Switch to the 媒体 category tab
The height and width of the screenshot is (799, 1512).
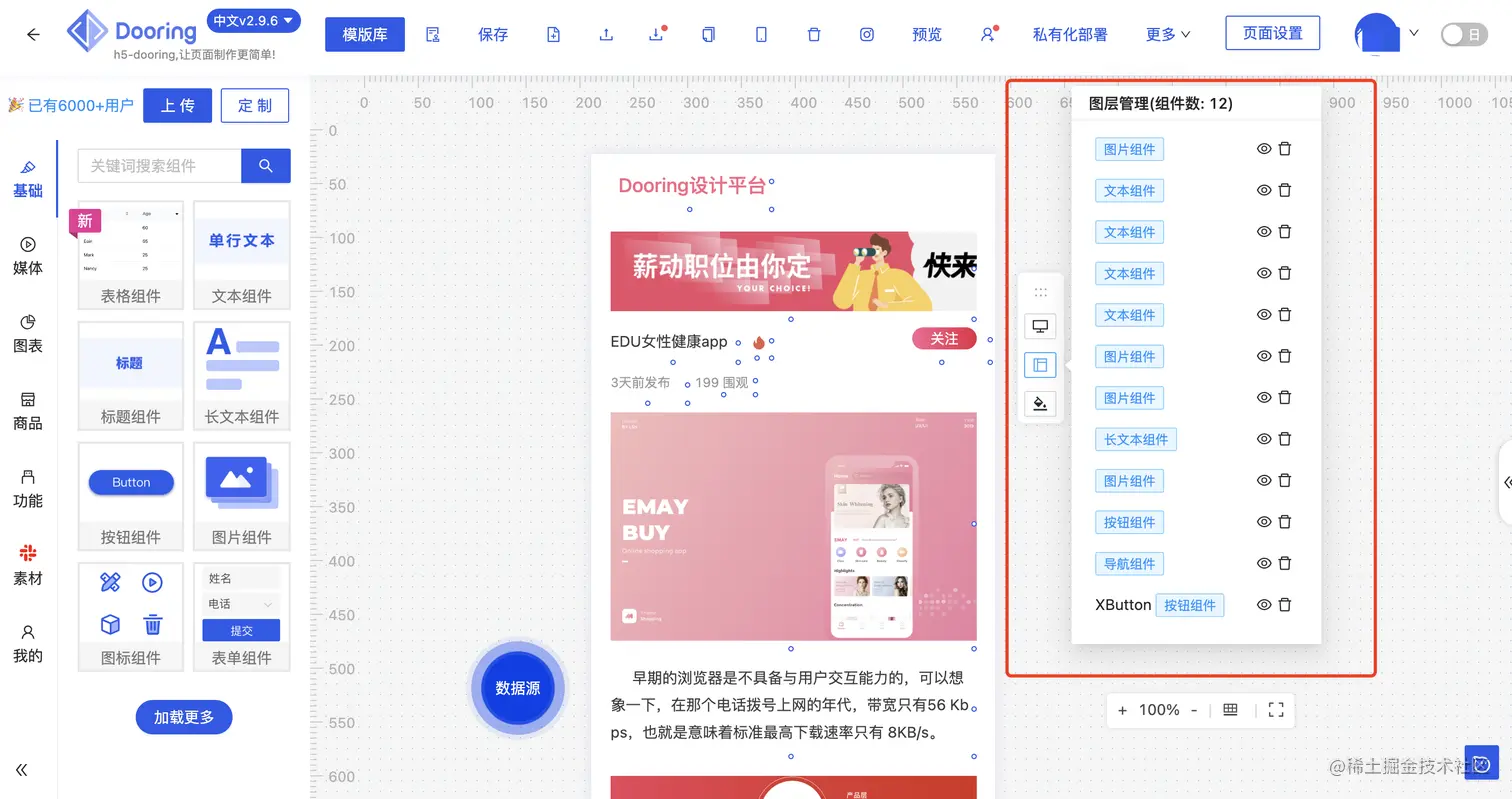pos(28,256)
